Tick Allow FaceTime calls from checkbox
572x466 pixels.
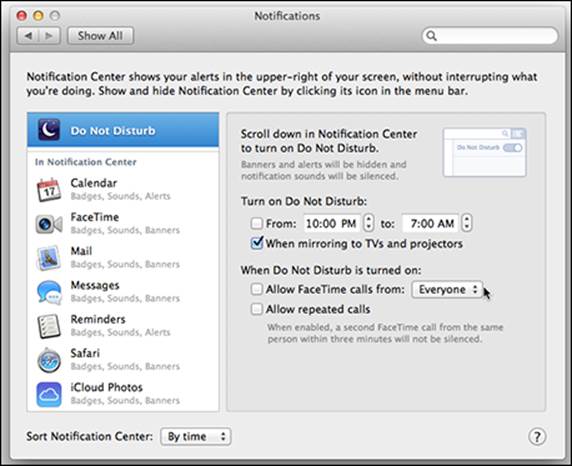(257, 289)
